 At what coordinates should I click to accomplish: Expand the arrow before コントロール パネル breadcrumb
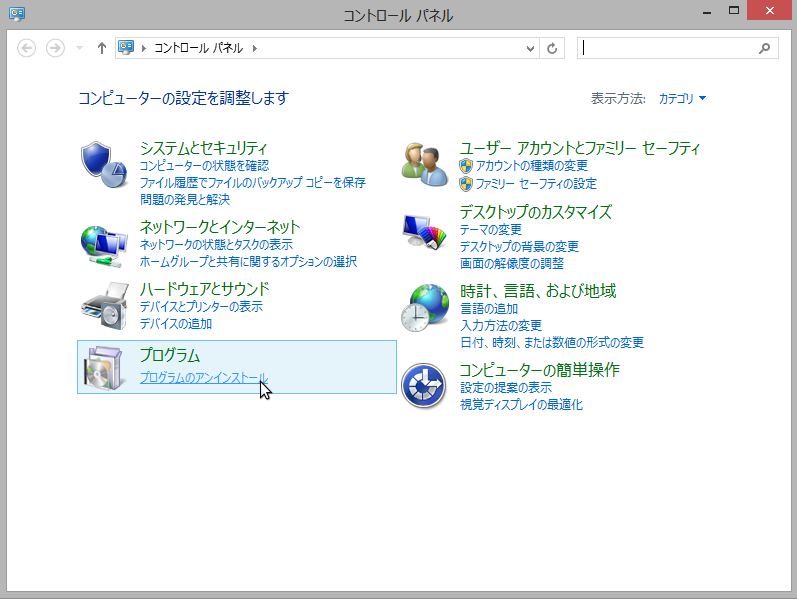[x=144, y=48]
